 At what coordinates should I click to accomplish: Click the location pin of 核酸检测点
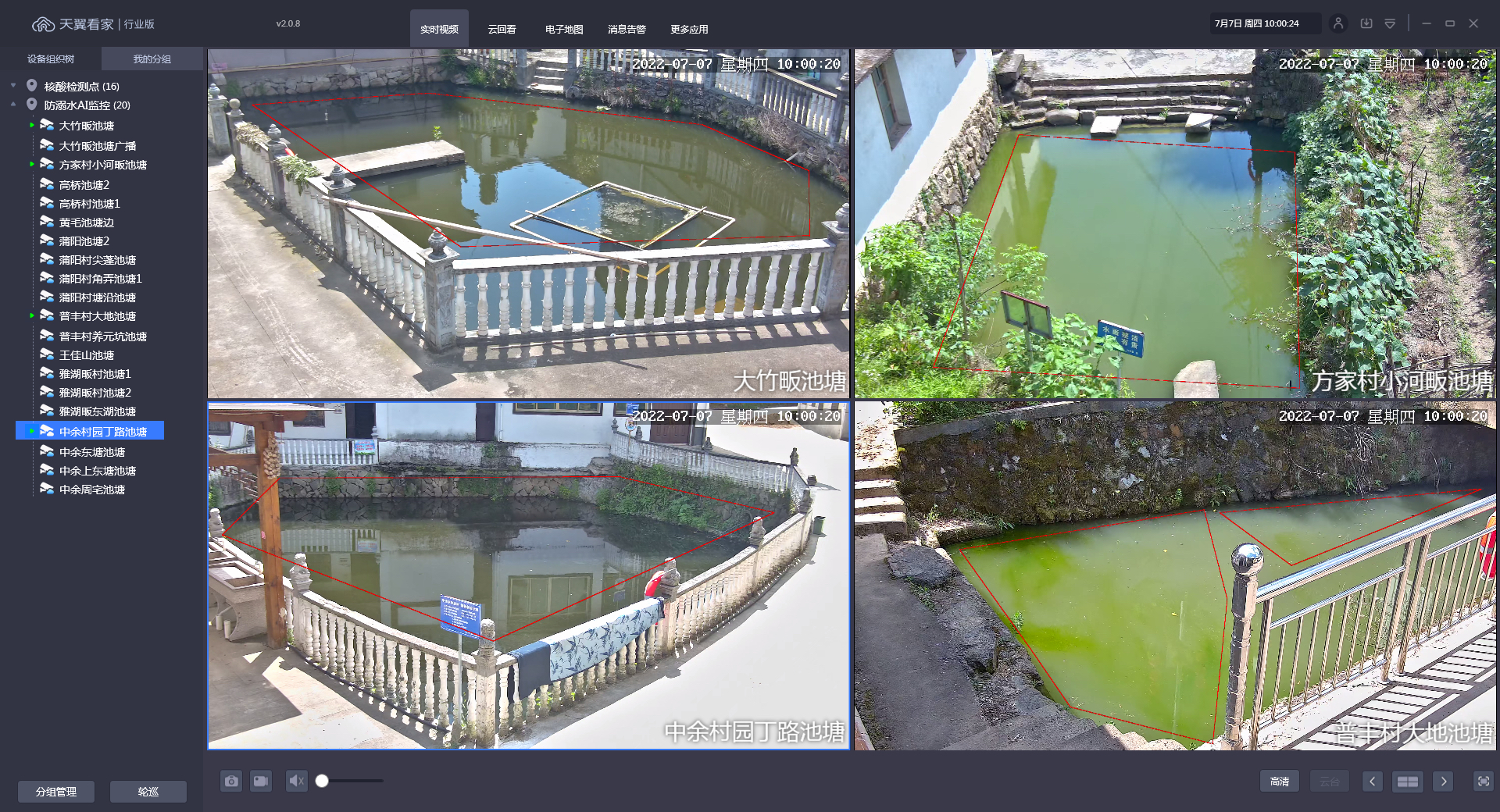tap(32, 85)
